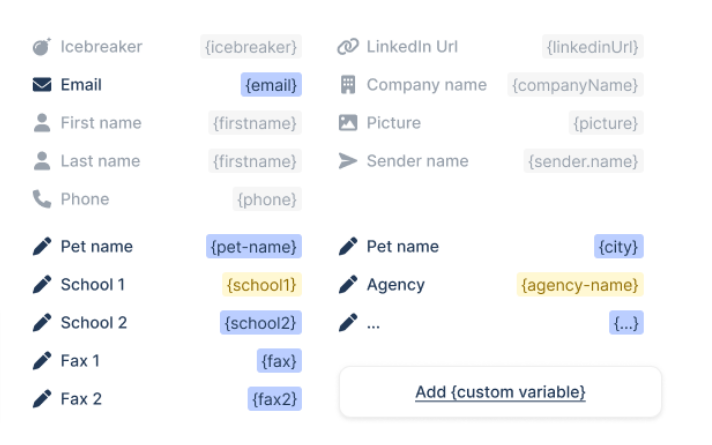Click the Company name building icon
The height and width of the screenshot is (445, 712).
[348, 85]
